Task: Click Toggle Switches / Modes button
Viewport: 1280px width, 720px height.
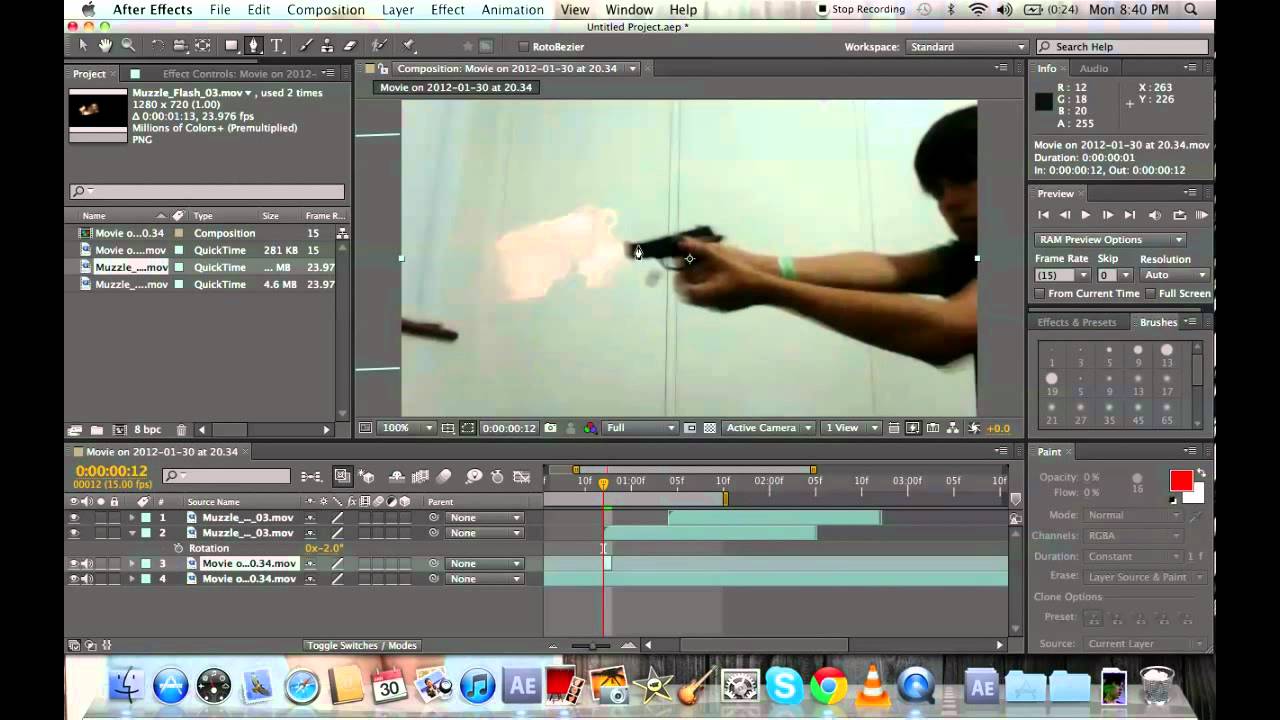Action: pyautogui.click(x=362, y=646)
